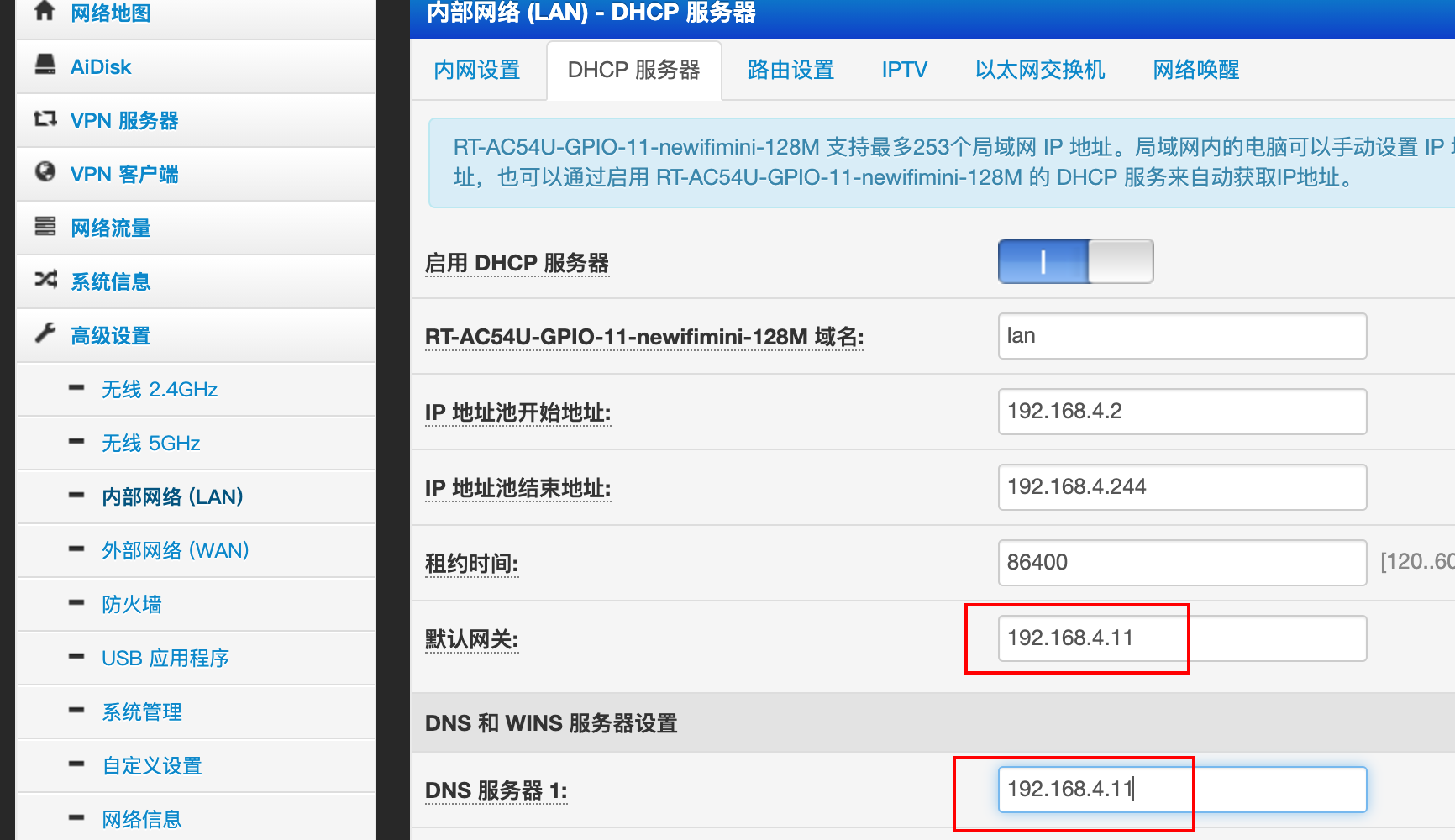This screenshot has height=840, width=1455.
Task: Click the globe icon for VPN 客户端
Action: [45, 172]
